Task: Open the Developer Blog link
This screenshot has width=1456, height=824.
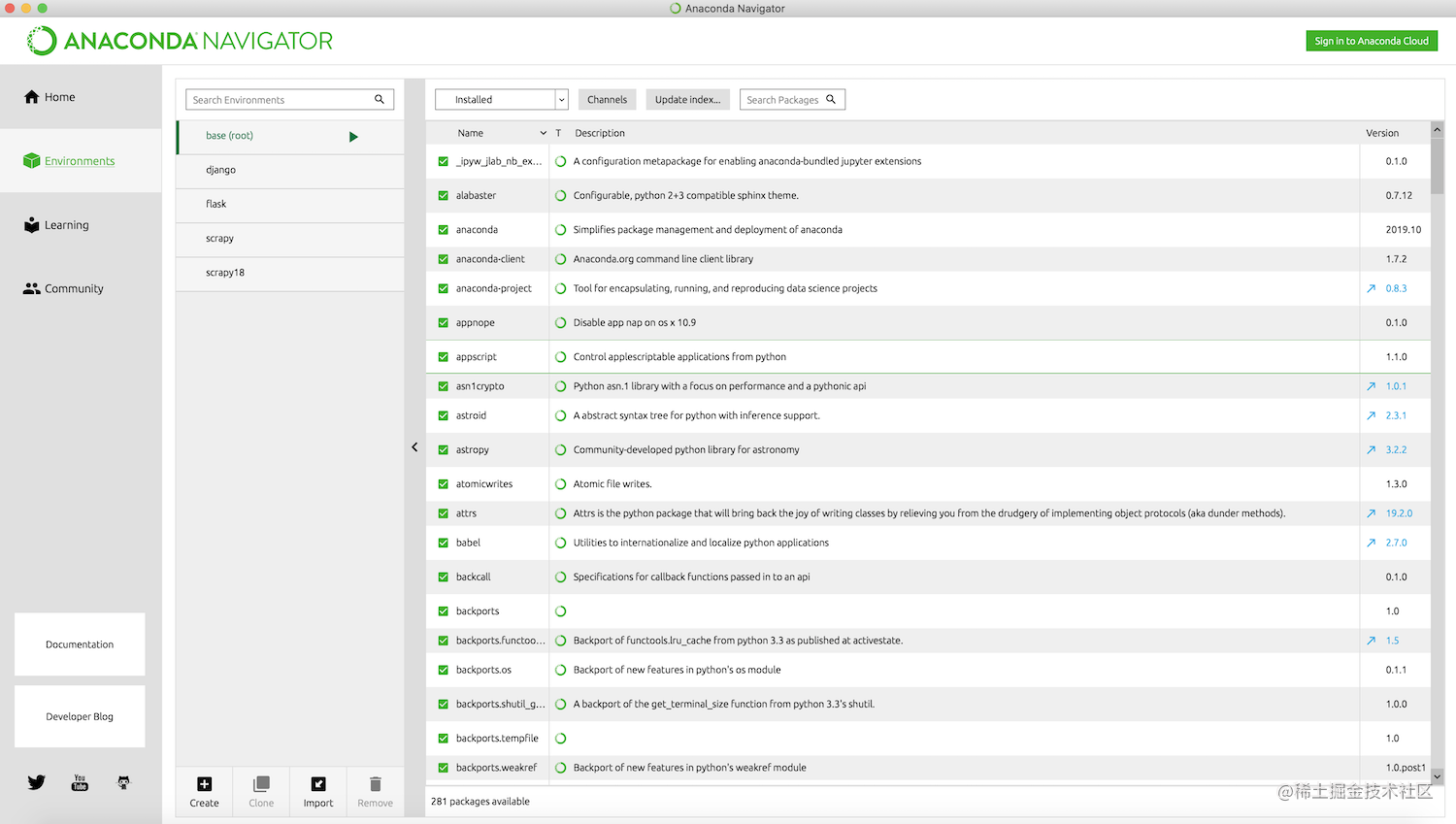Action: tap(80, 716)
